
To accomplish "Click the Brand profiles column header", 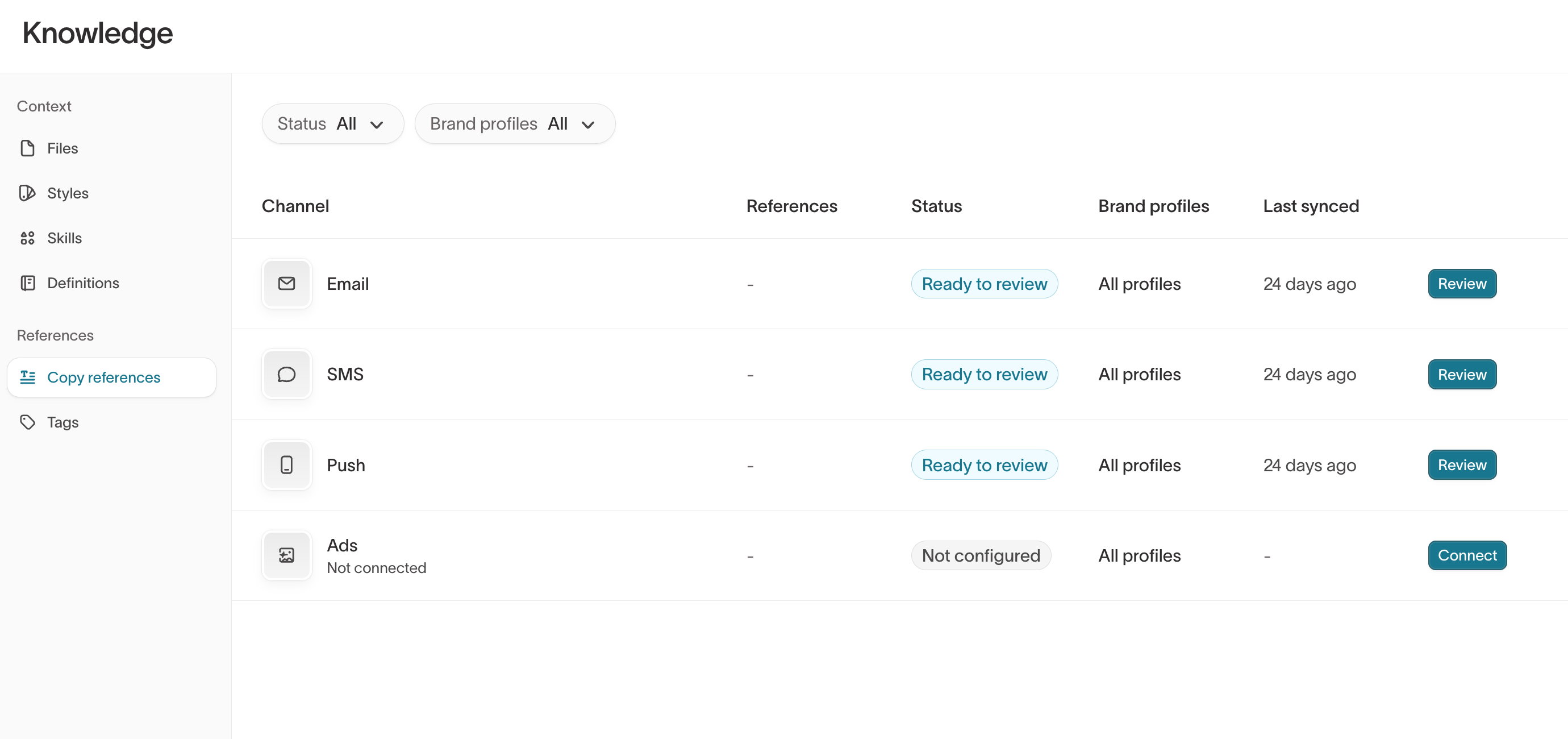I will point(1153,206).
